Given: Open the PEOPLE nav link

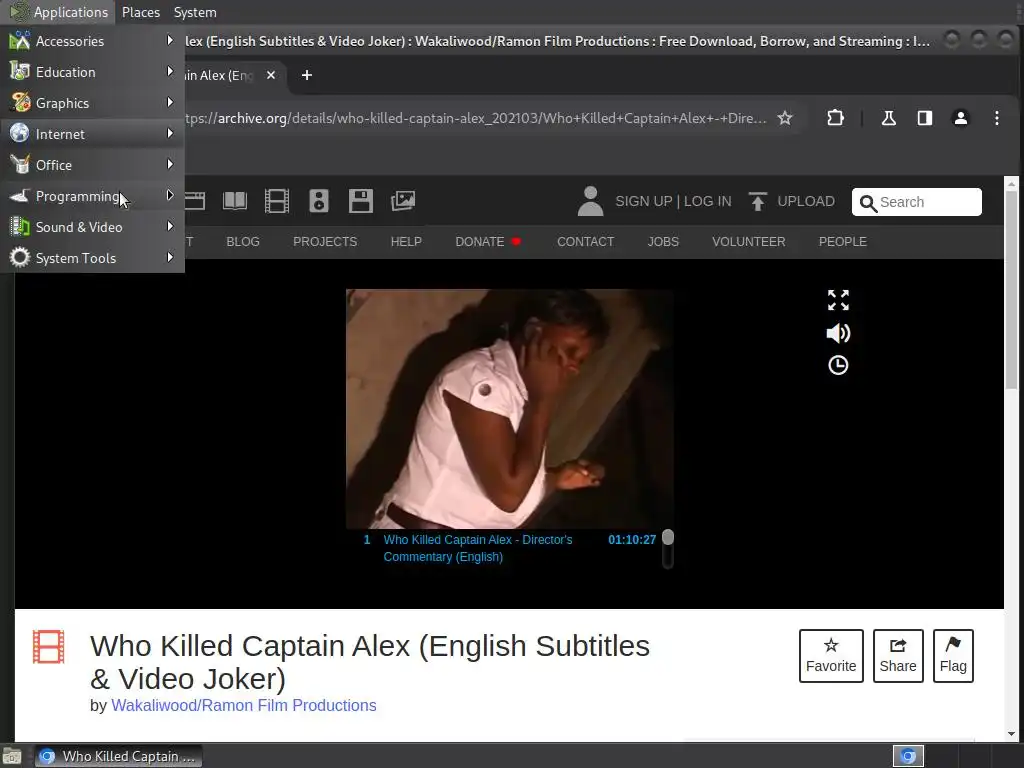Looking at the screenshot, I should coord(843,242).
